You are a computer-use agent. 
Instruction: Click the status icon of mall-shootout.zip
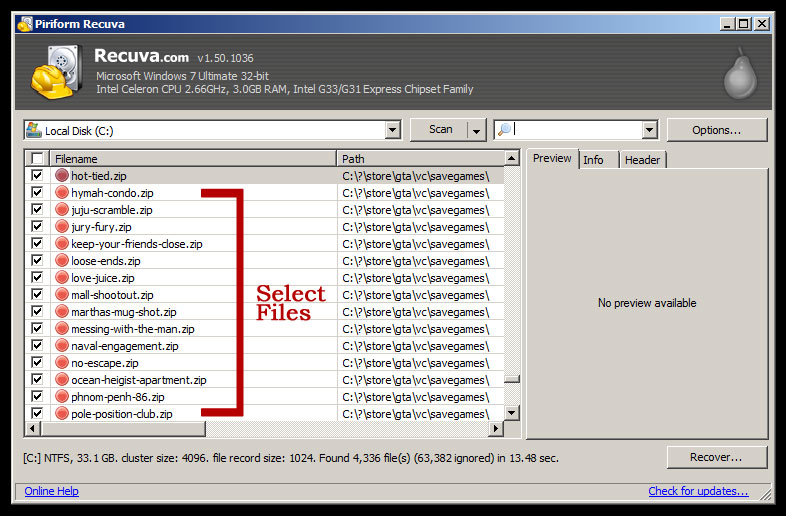[x=62, y=294]
